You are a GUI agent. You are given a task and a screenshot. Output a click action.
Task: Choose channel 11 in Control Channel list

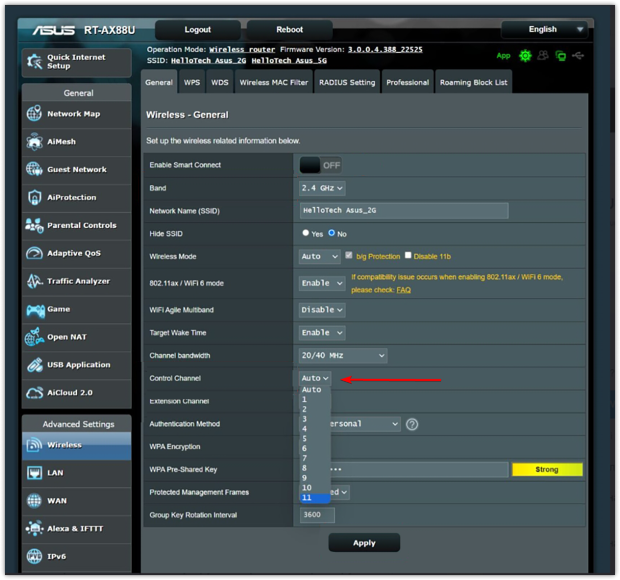click(315, 498)
